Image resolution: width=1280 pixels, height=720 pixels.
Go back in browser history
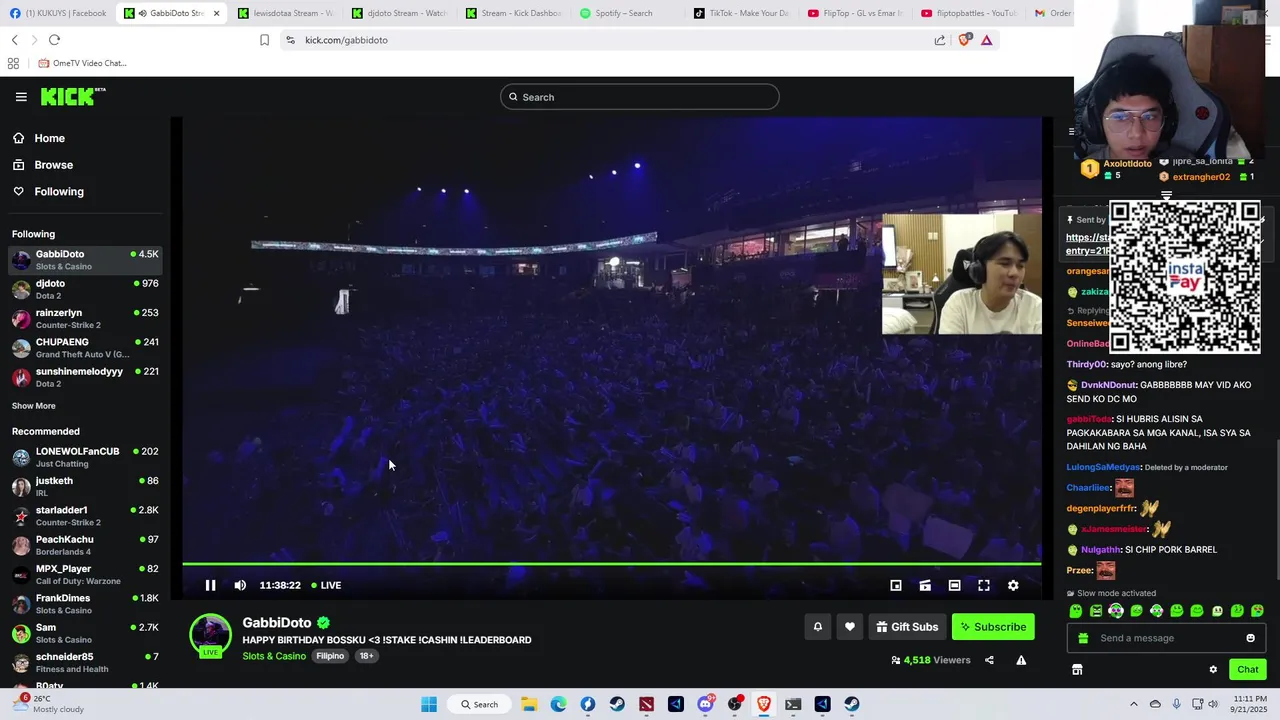tap(14, 40)
